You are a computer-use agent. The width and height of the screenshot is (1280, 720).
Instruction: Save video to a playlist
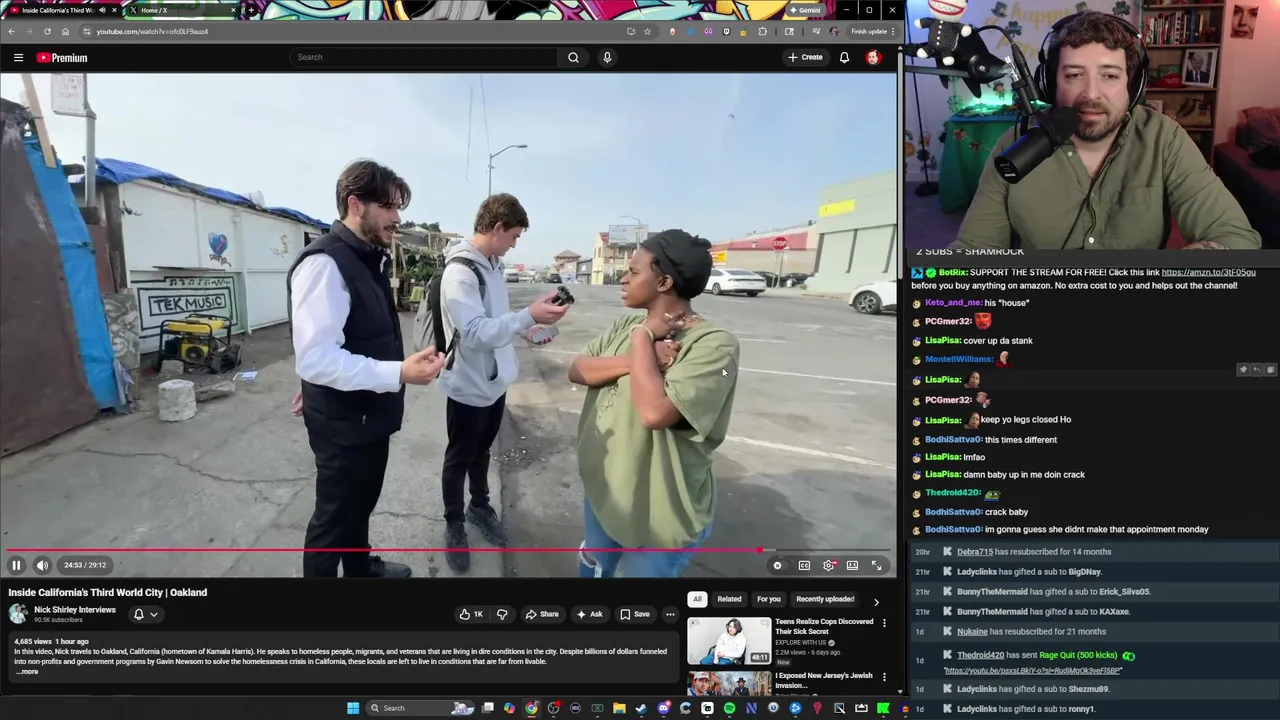click(634, 614)
